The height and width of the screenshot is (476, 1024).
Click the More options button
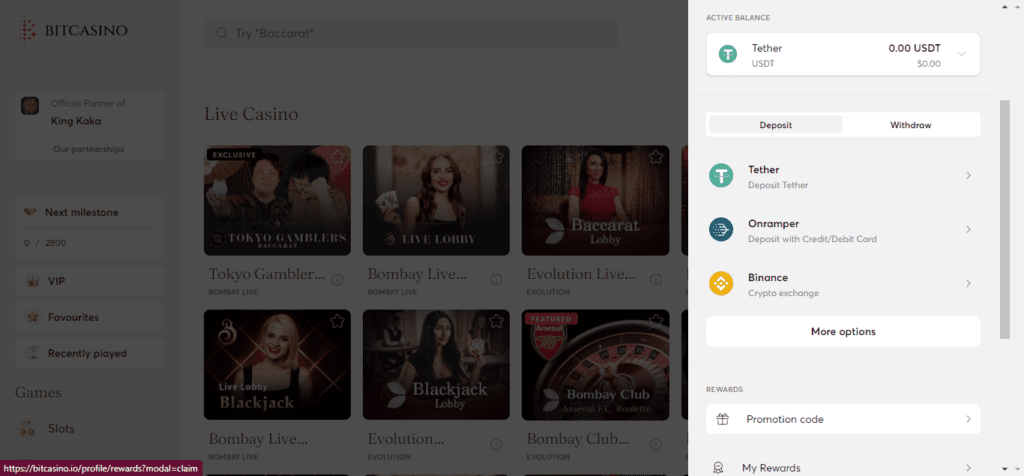843,332
